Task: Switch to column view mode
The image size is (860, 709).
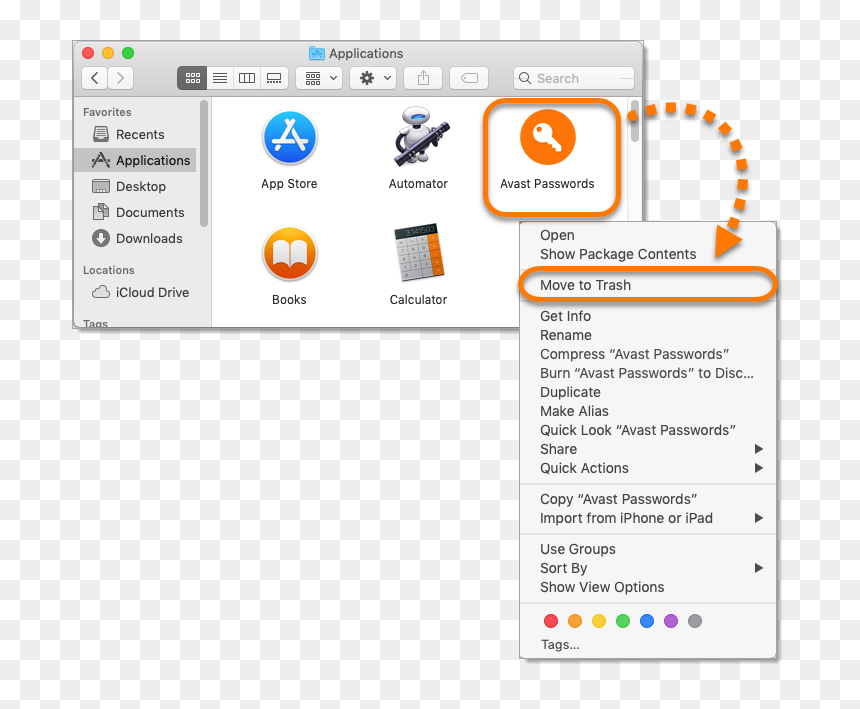Action: pos(247,78)
